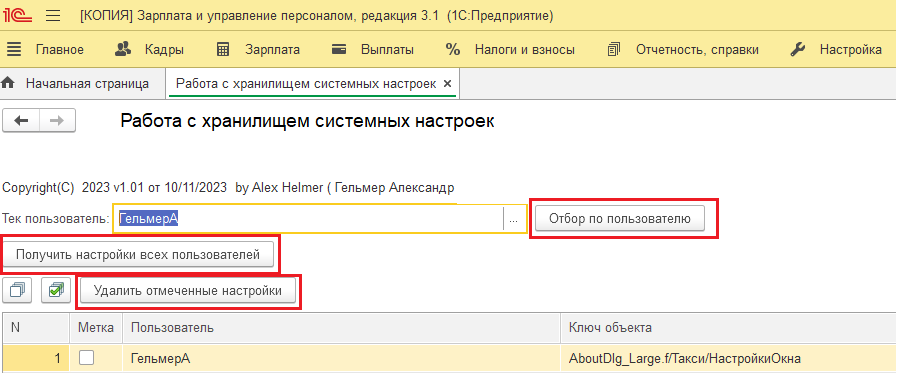Screen dimensions: 899x373
Task: Open the hamburger main menu next to 1C logo
Action: [53, 15]
